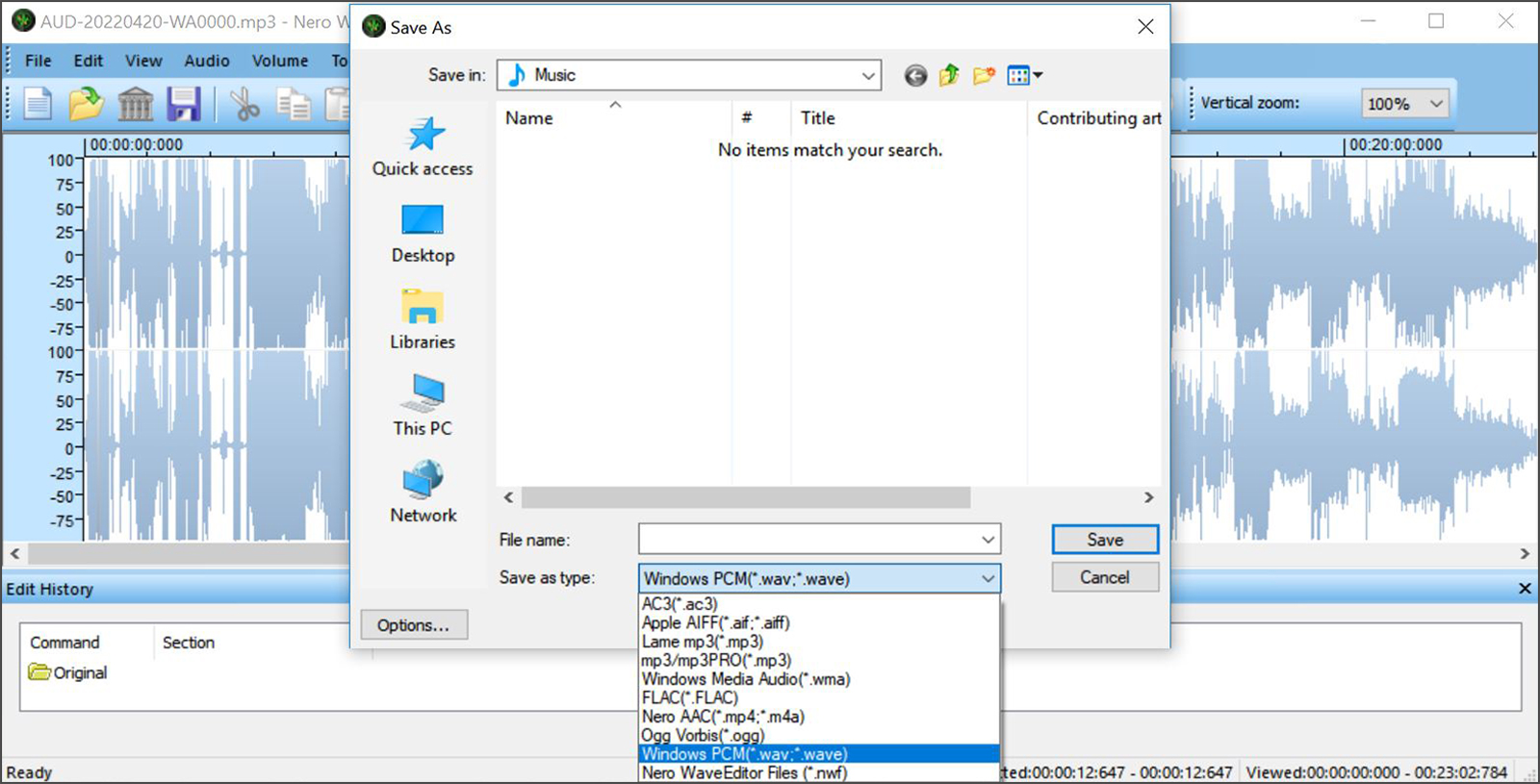Go back using the Save As back arrow

point(915,75)
